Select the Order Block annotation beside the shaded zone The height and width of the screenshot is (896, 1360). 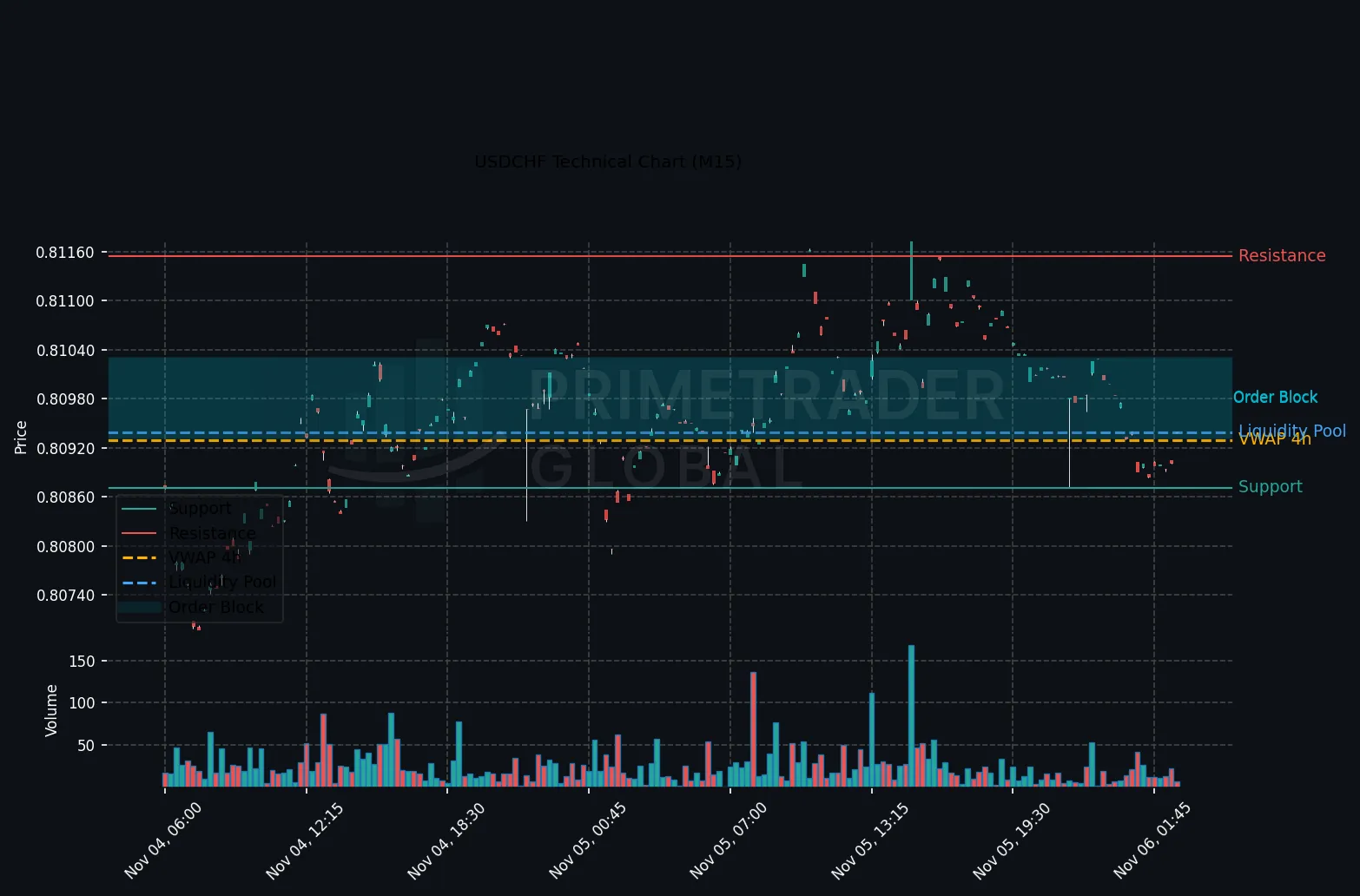point(1276,397)
